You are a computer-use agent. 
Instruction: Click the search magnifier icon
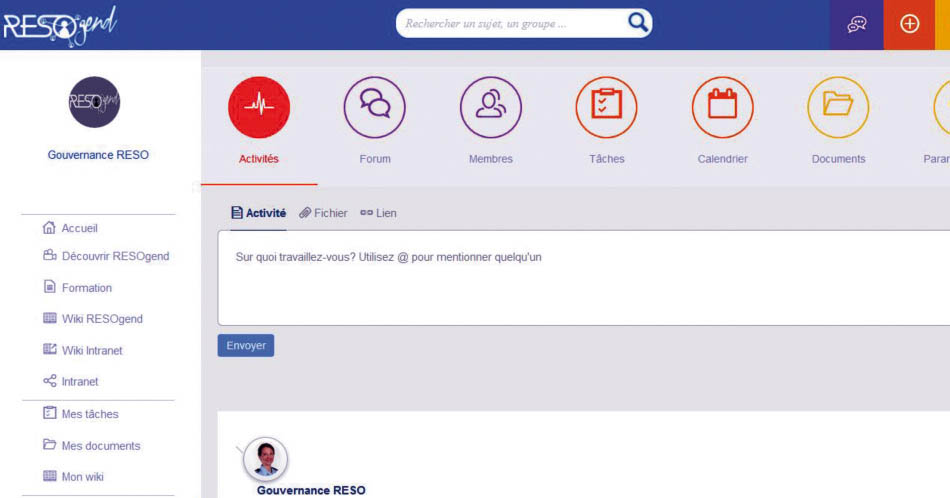tap(637, 23)
